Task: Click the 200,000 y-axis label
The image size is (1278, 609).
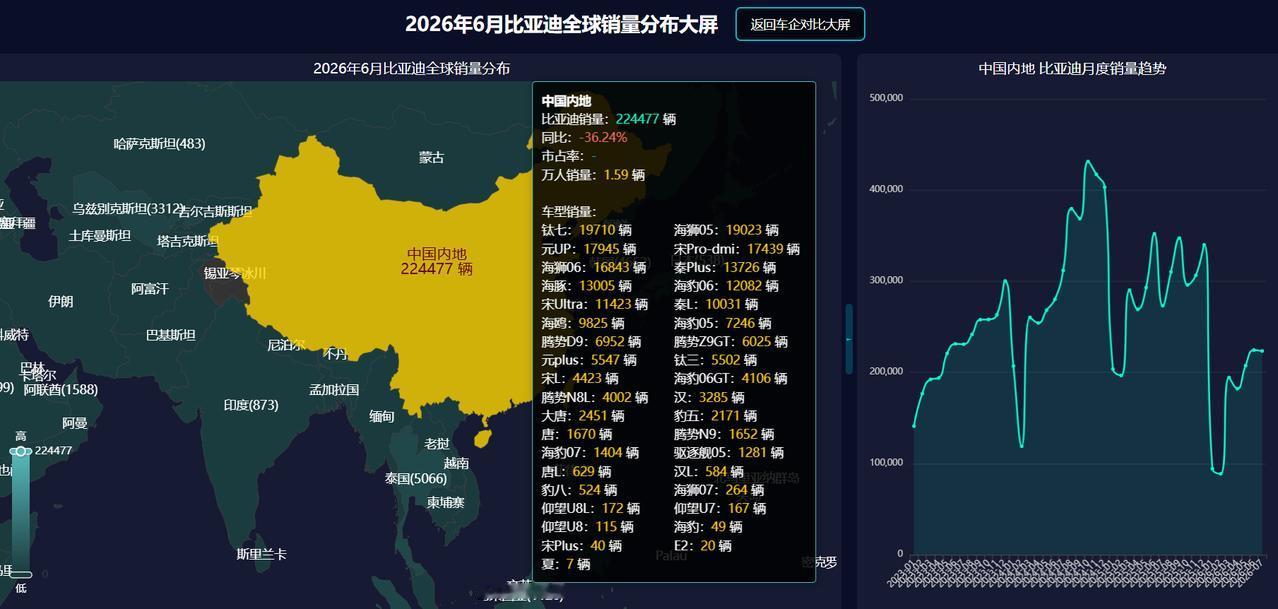Action: 886,371
